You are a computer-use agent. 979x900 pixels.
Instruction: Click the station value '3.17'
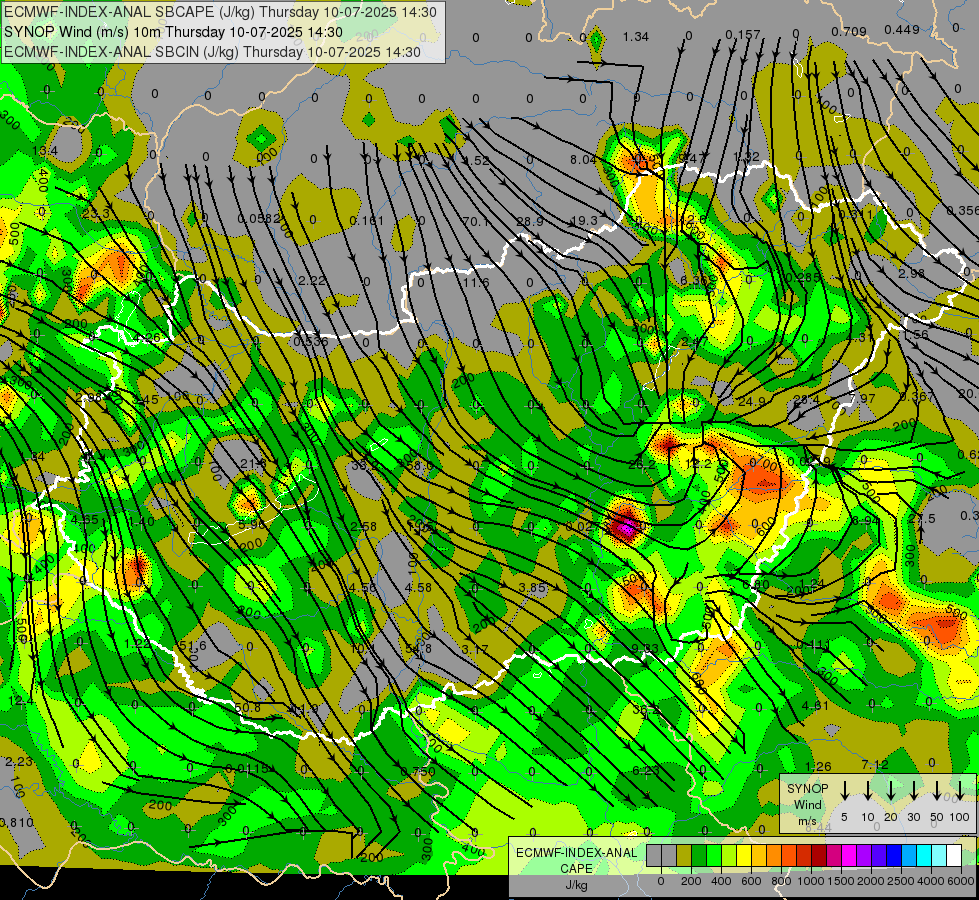475,650
